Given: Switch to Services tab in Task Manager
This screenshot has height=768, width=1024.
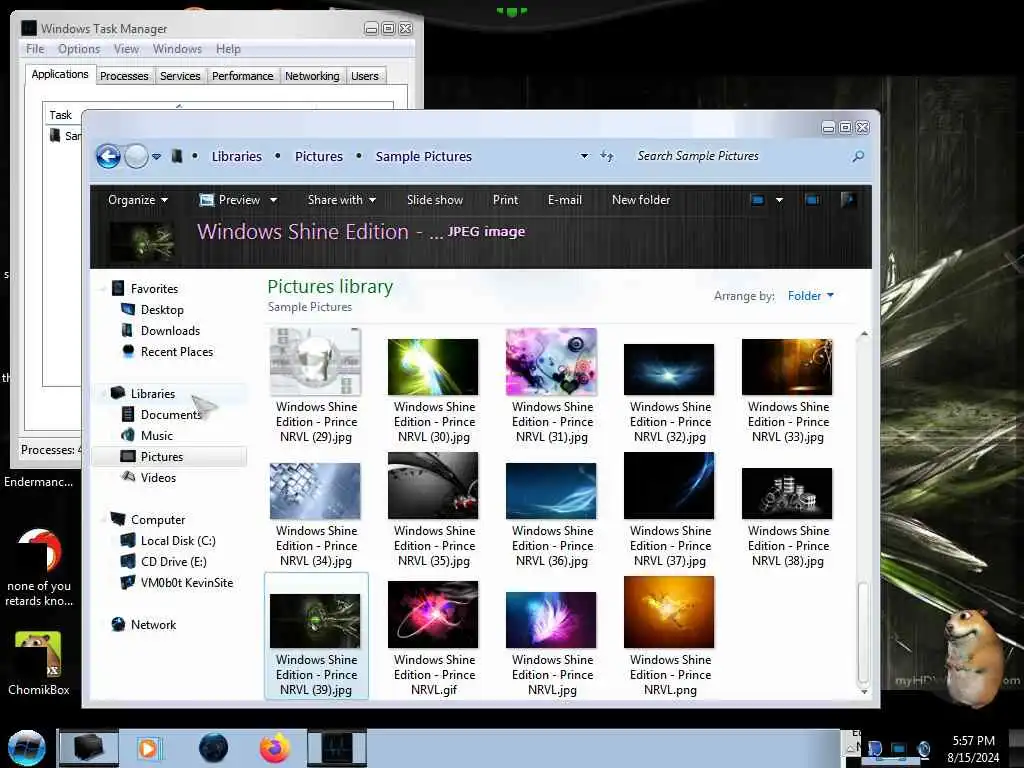Looking at the screenshot, I should pyautogui.click(x=180, y=76).
